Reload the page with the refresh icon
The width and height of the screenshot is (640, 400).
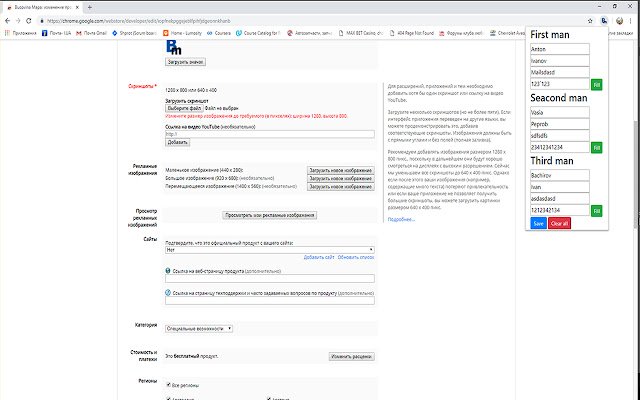[29, 21]
